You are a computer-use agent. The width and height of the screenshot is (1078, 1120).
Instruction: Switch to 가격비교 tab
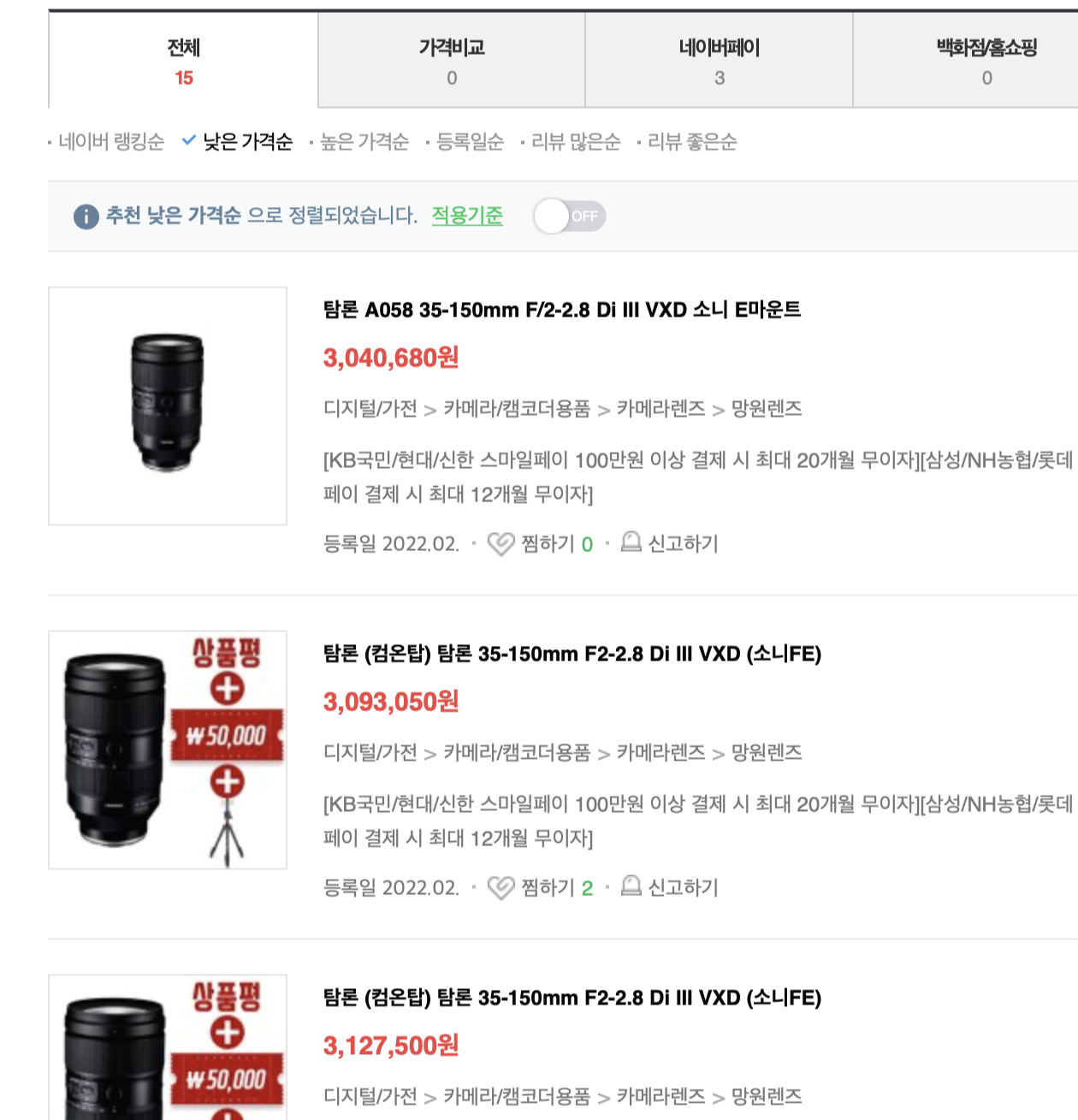click(x=452, y=61)
